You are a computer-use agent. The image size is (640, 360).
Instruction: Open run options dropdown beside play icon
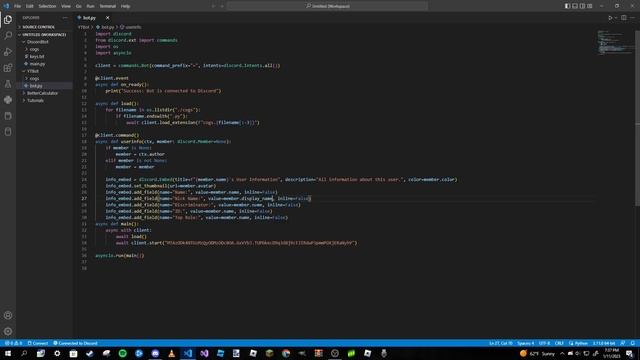[616, 18]
